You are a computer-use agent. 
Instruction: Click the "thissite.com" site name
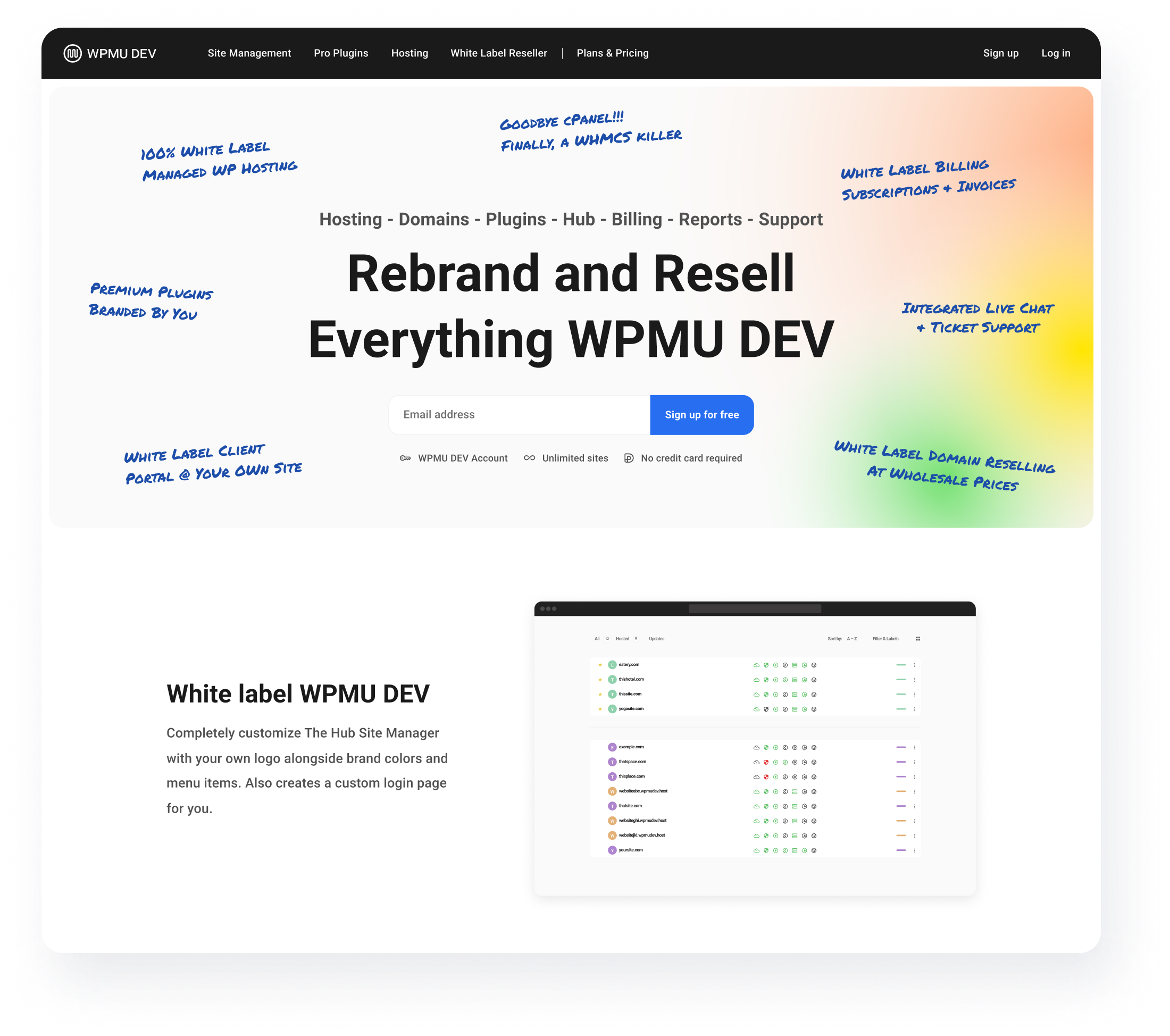[630, 694]
